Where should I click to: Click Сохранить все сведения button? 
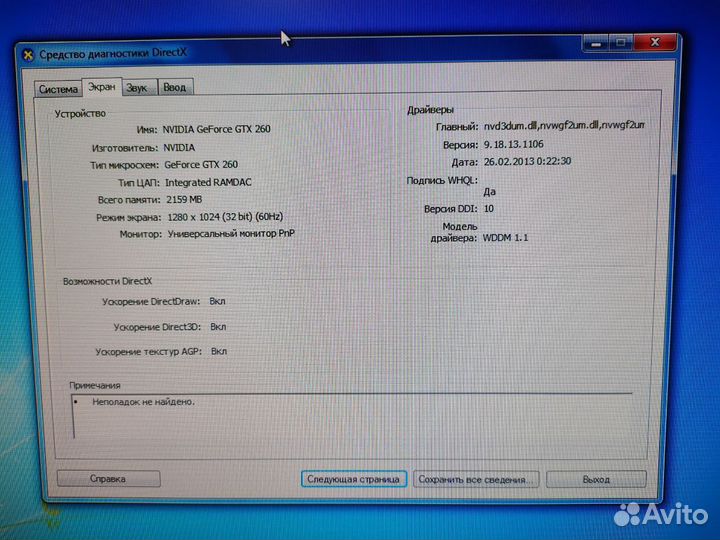click(x=476, y=479)
